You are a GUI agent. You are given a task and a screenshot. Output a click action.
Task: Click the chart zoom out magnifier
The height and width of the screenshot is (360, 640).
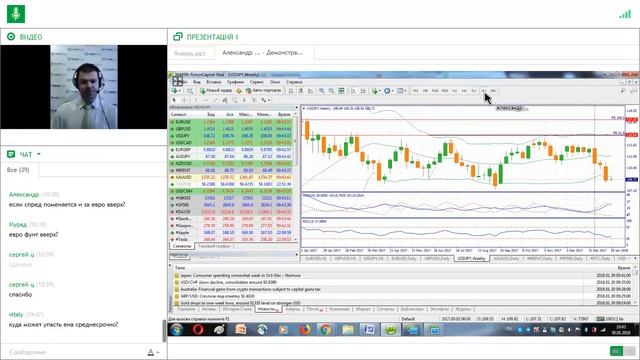[x=331, y=91]
